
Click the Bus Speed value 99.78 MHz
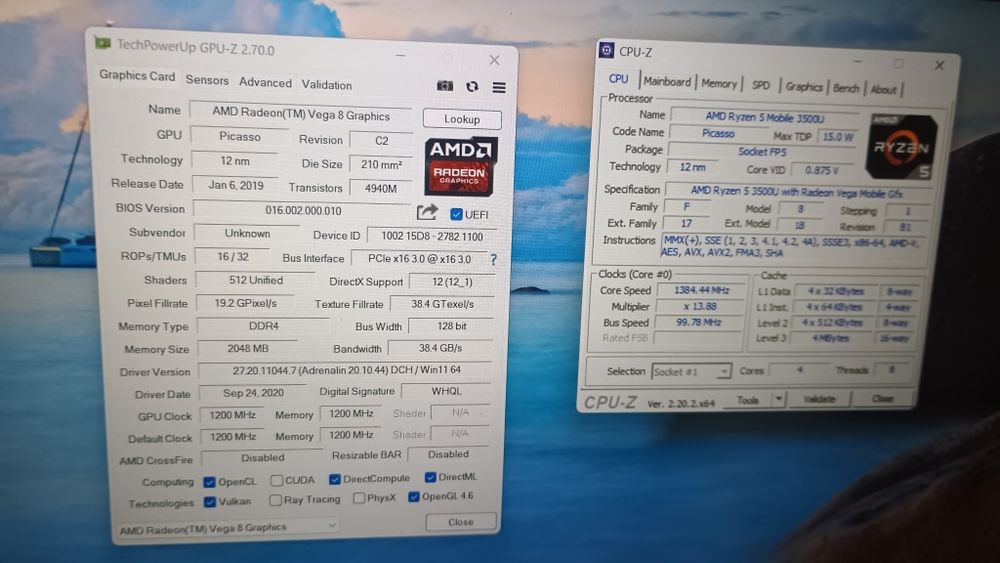pyautogui.click(x=698, y=323)
